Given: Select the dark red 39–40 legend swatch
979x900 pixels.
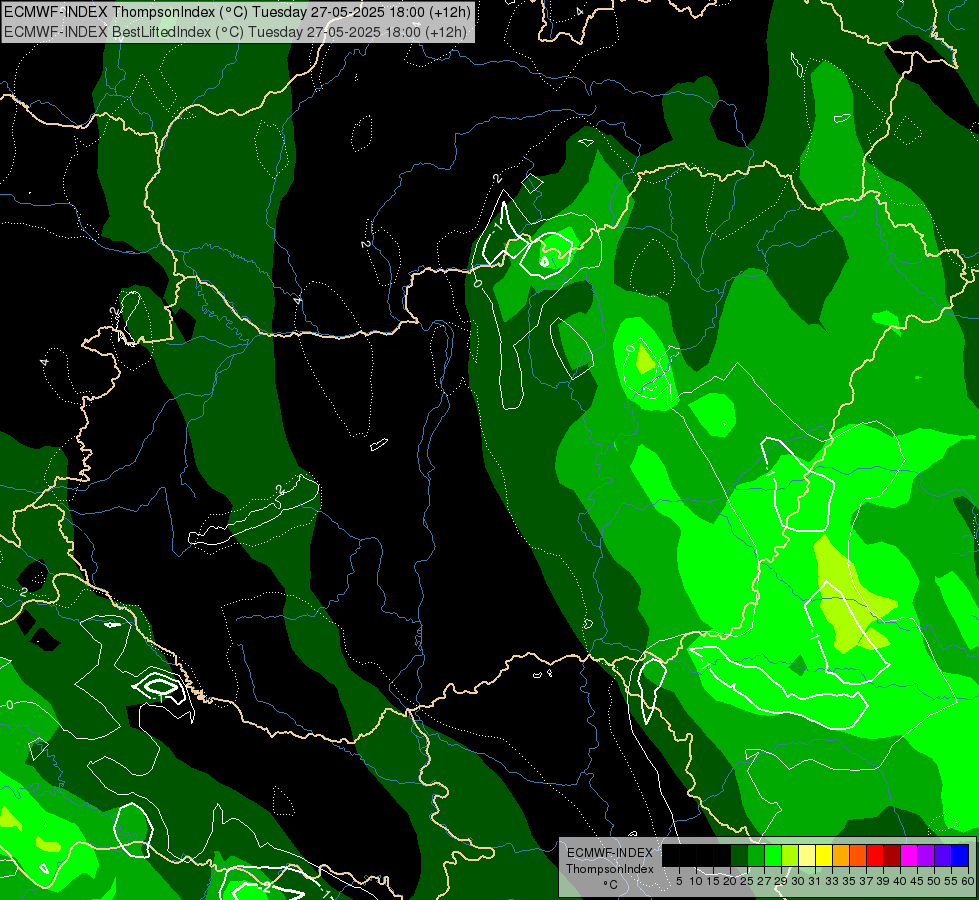Looking at the screenshot, I should point(892,856).
